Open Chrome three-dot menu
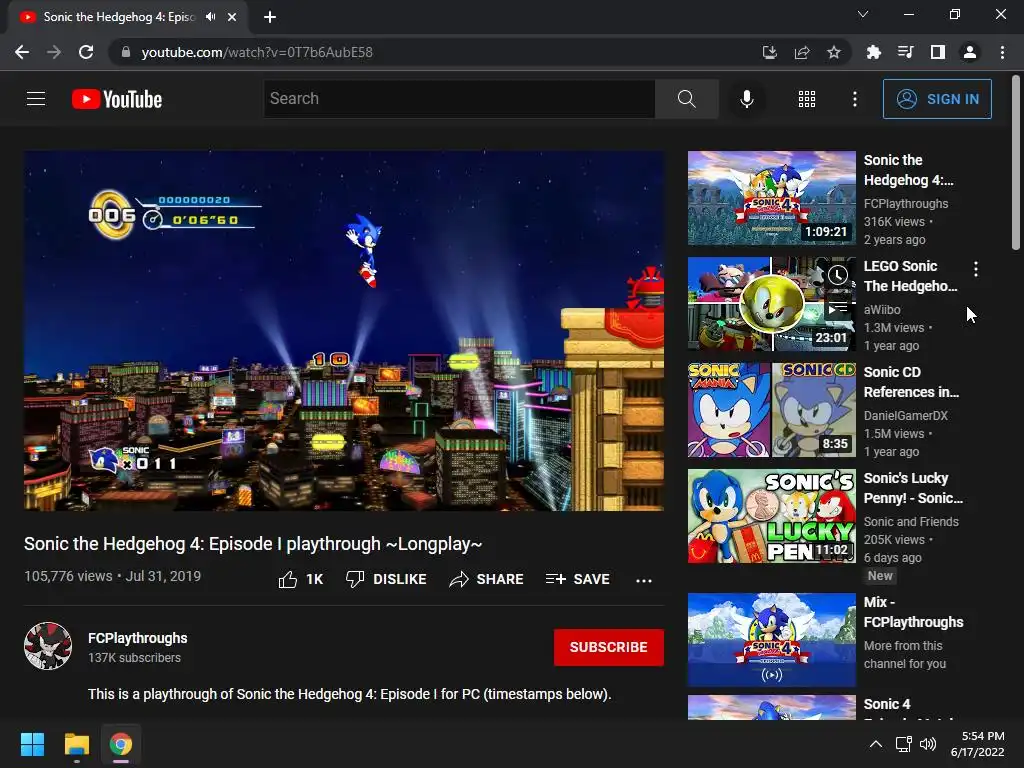1024x768 pixels. 1002,52
